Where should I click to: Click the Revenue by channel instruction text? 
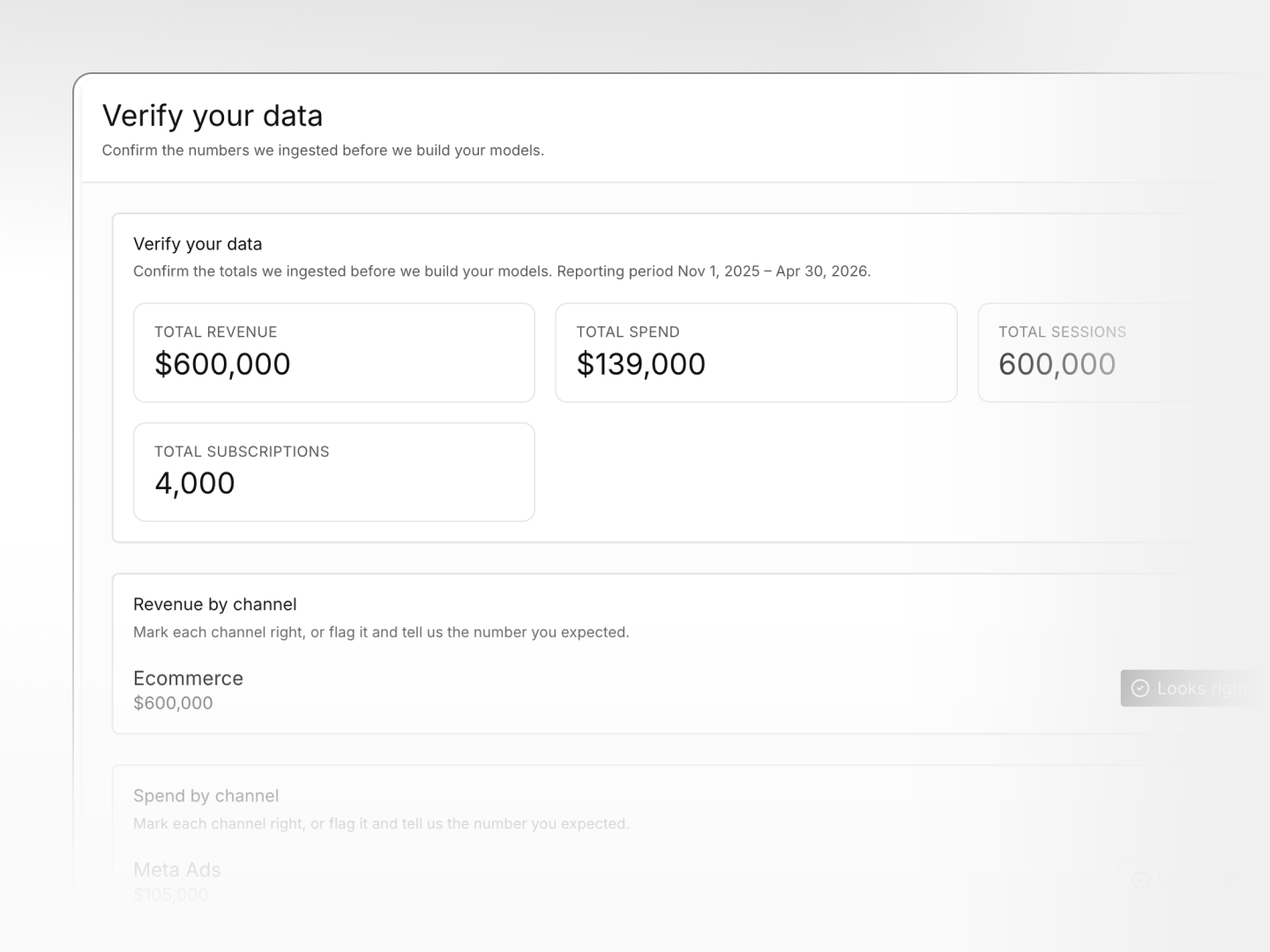(x=381, y=632)
